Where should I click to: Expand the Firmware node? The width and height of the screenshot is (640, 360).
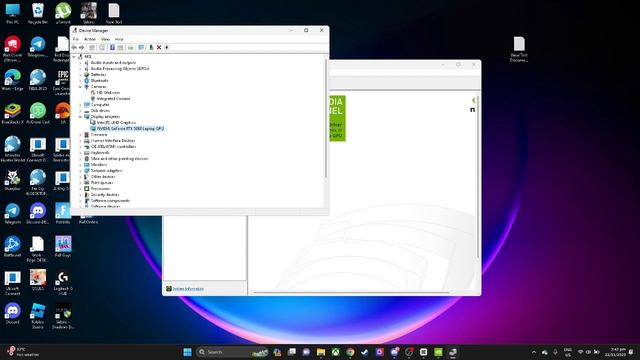[x=80, y=135]
